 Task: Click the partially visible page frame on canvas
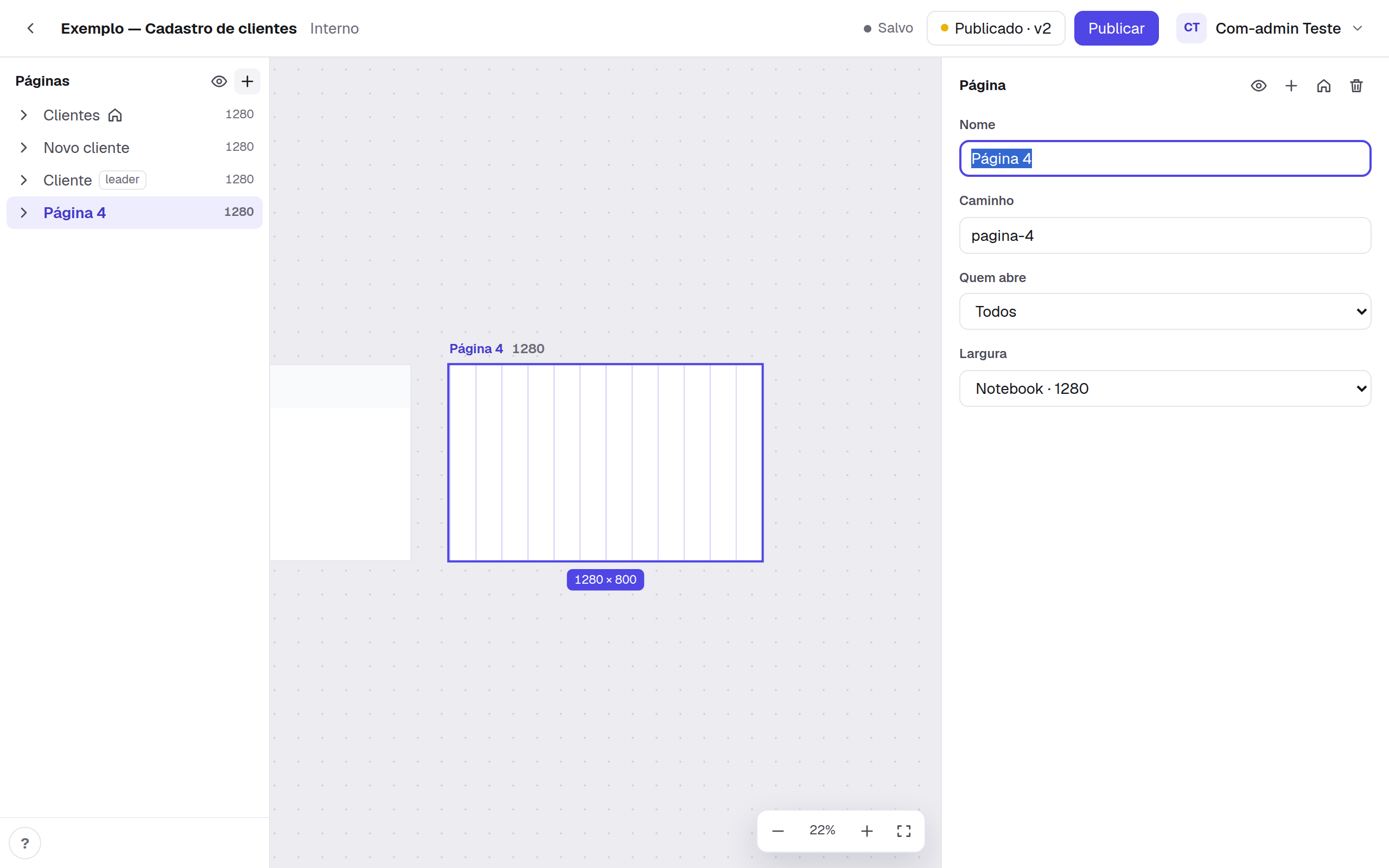pos(340,463)
